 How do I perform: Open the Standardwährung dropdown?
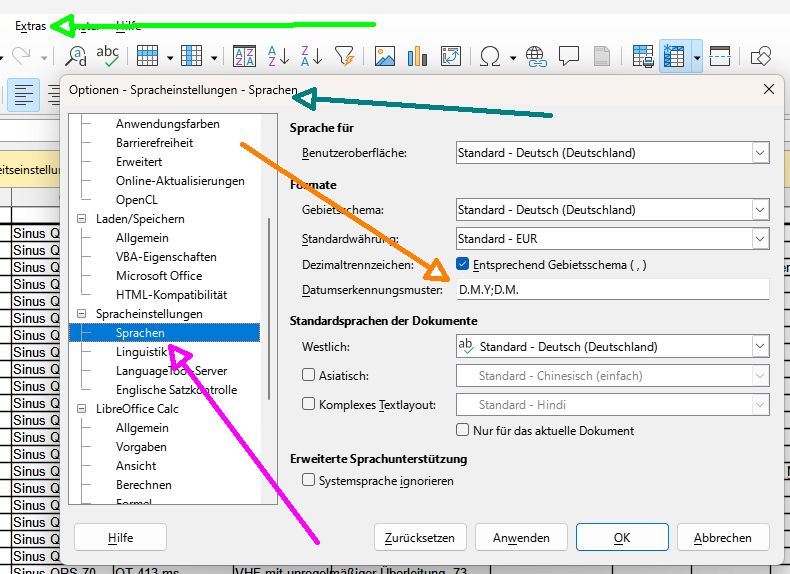pyautogui.click(x=760, y=238)
